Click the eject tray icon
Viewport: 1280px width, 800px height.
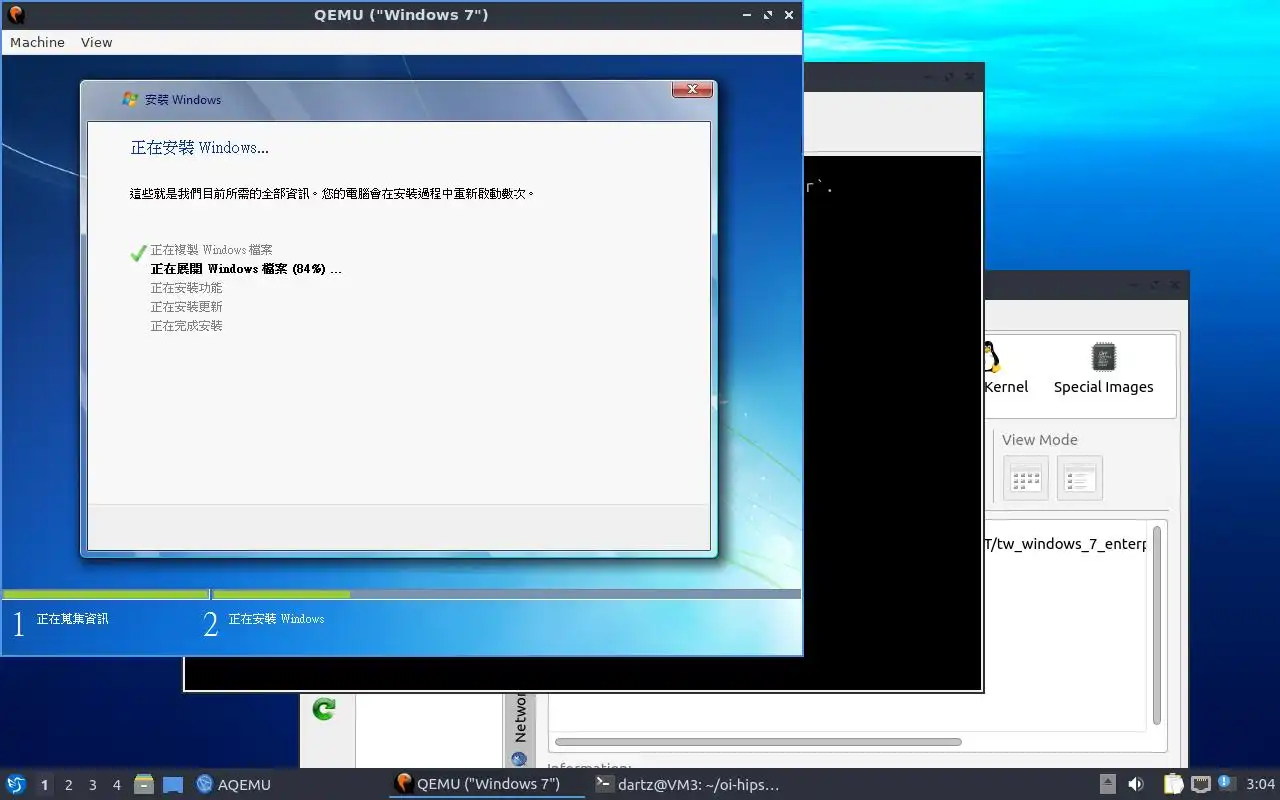(x=1108, y=784)
